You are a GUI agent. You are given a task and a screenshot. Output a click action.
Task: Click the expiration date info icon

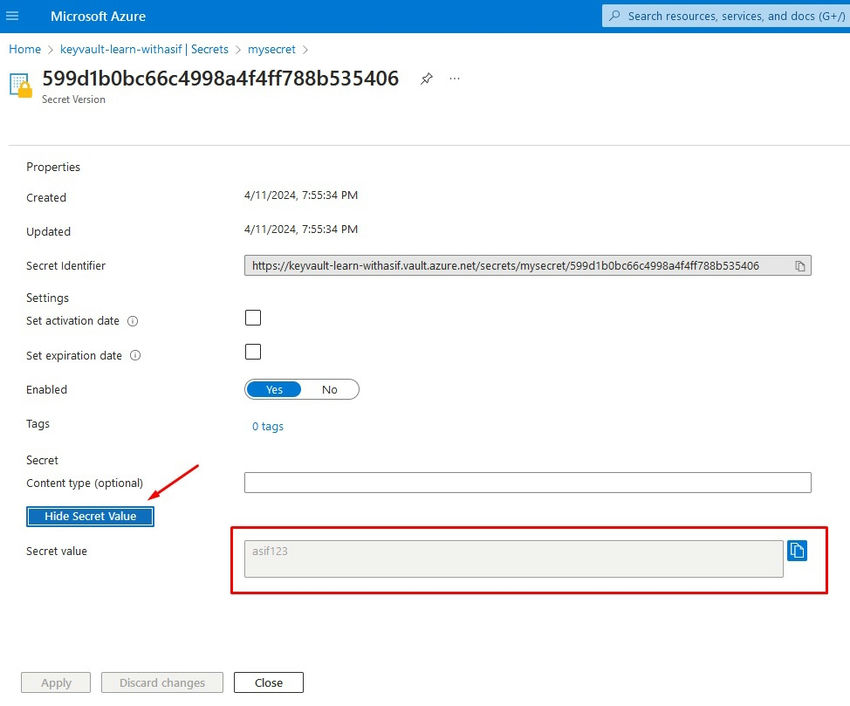(x=136, y=356)
